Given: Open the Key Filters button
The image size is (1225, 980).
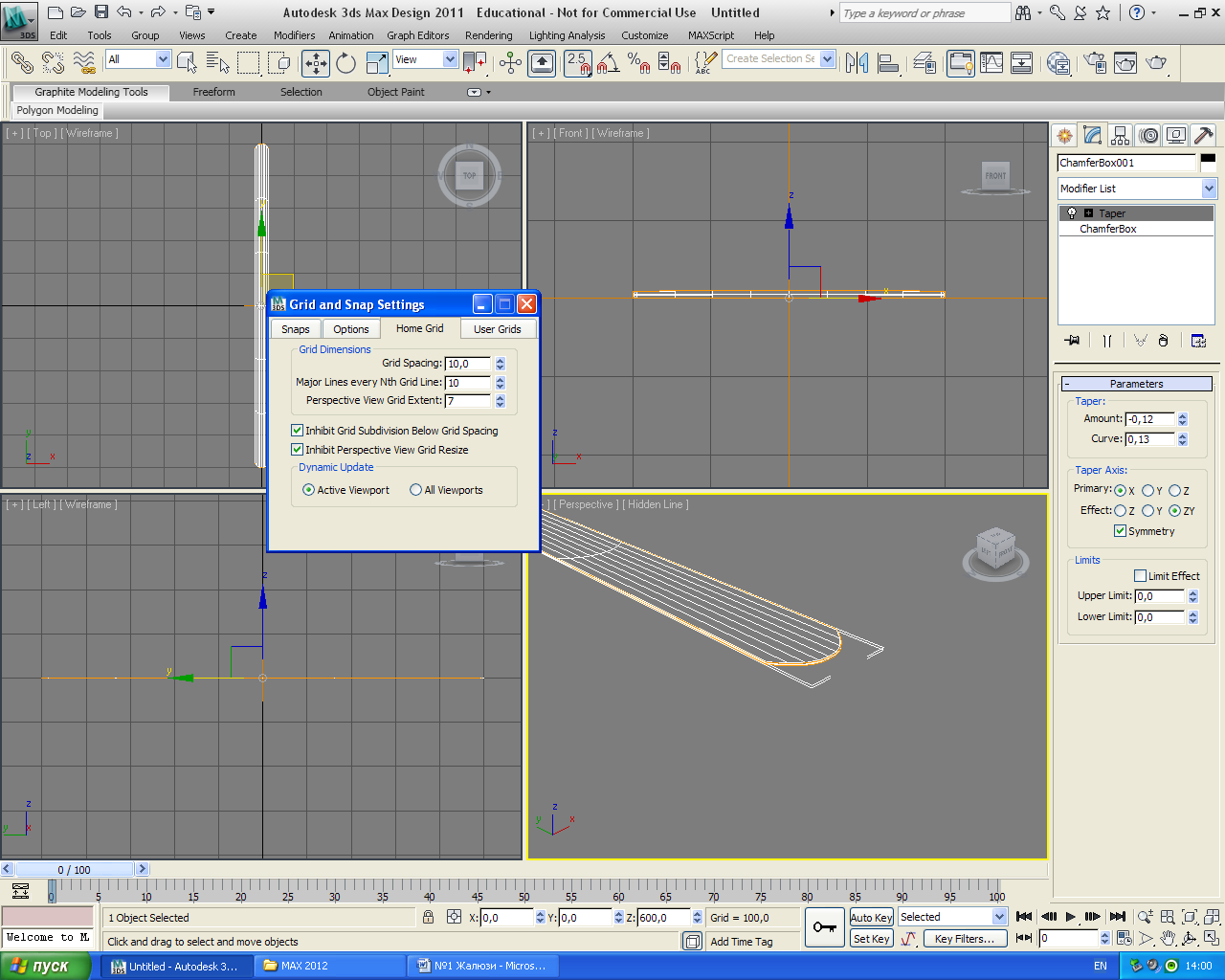Looking at the screenshot, I should pos(965,939).
